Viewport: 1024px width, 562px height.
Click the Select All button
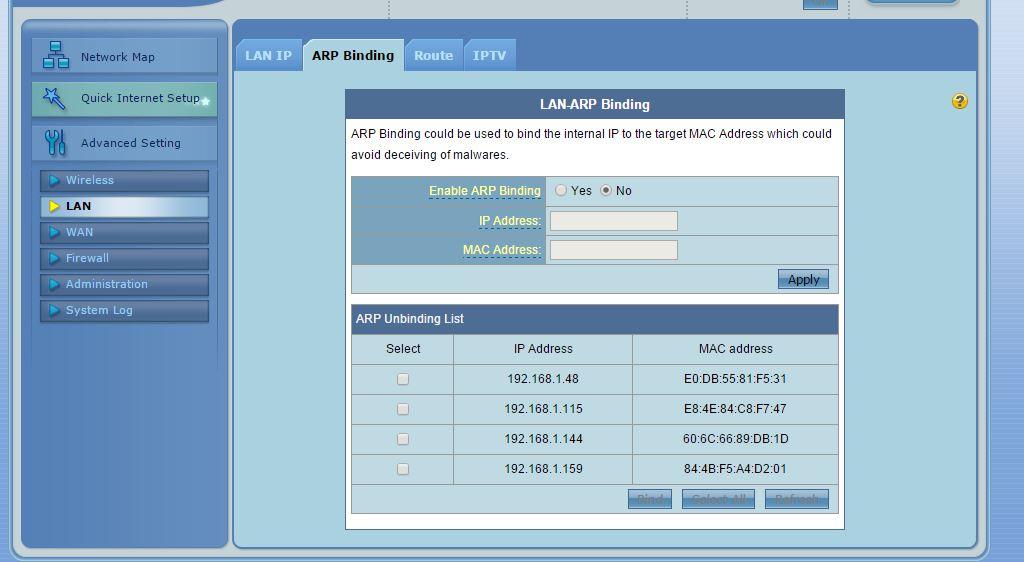click(x=718, y=499)
